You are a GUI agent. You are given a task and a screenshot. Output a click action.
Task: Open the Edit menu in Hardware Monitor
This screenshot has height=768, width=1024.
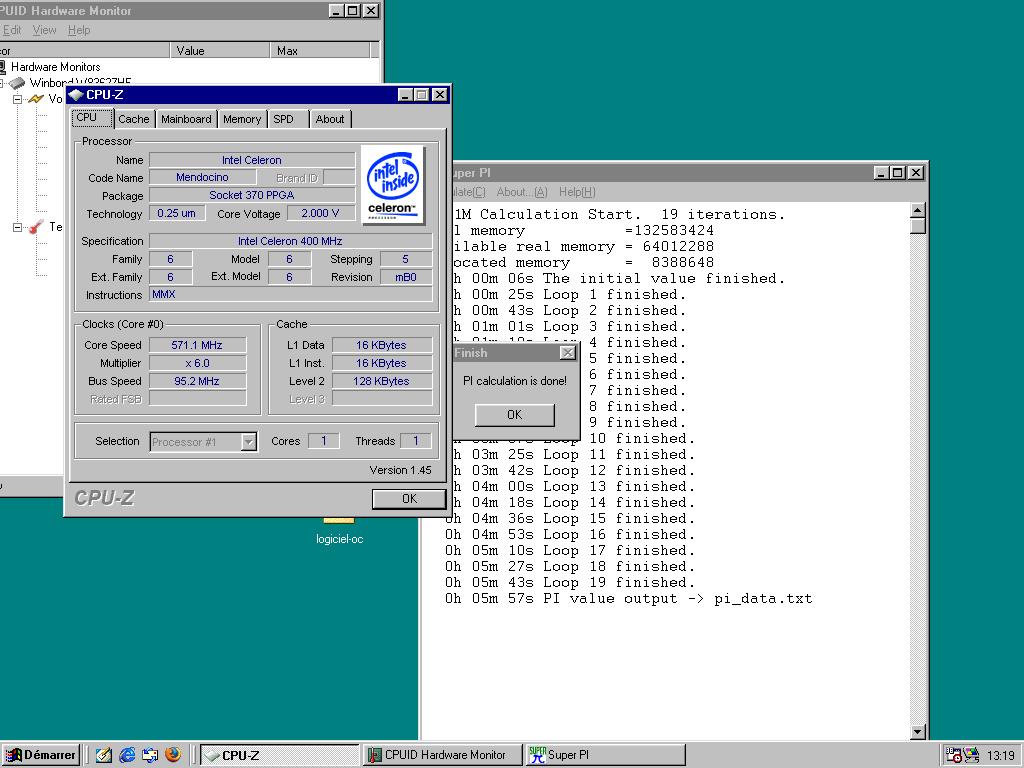click(12, 30)
